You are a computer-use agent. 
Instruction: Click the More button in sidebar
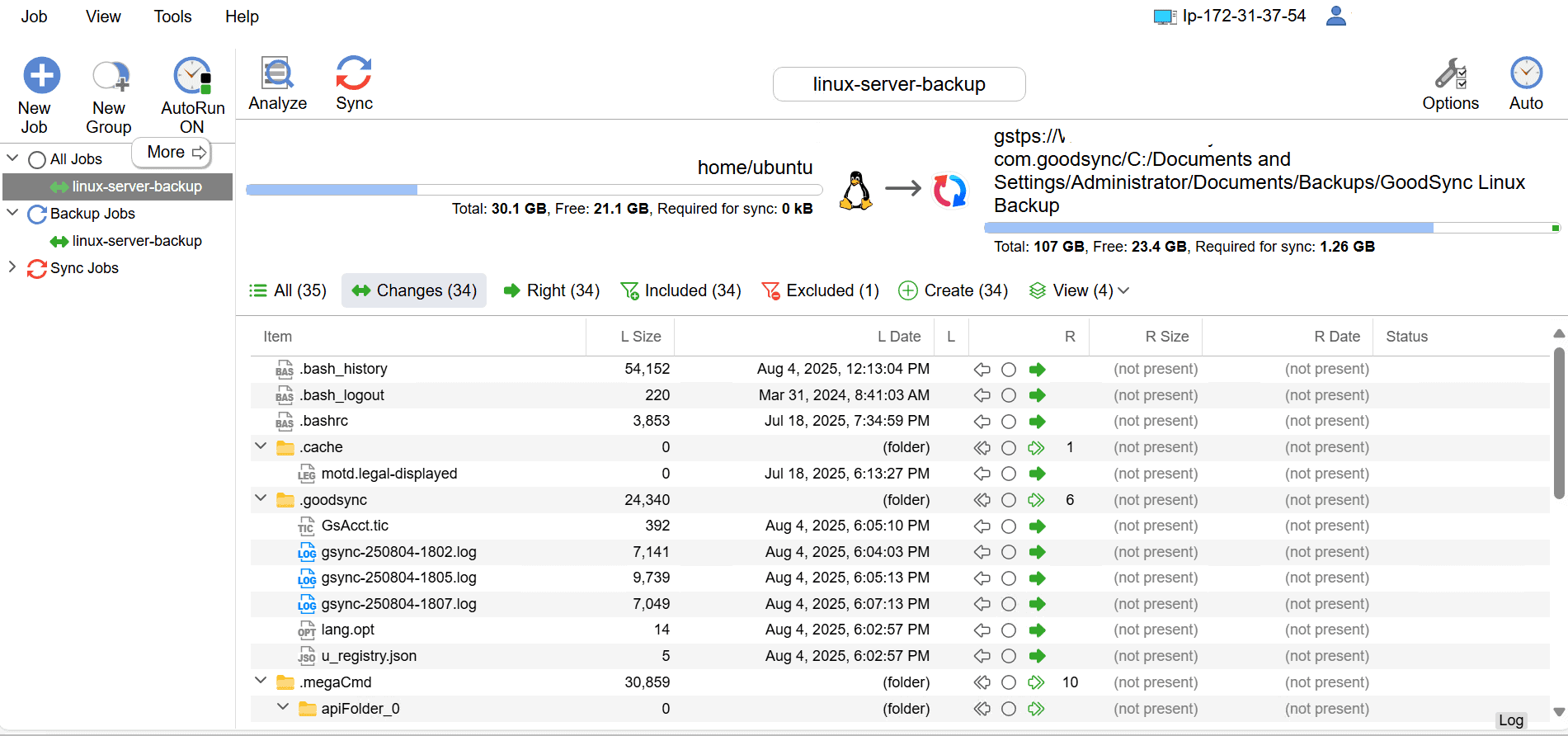(172, 153)
